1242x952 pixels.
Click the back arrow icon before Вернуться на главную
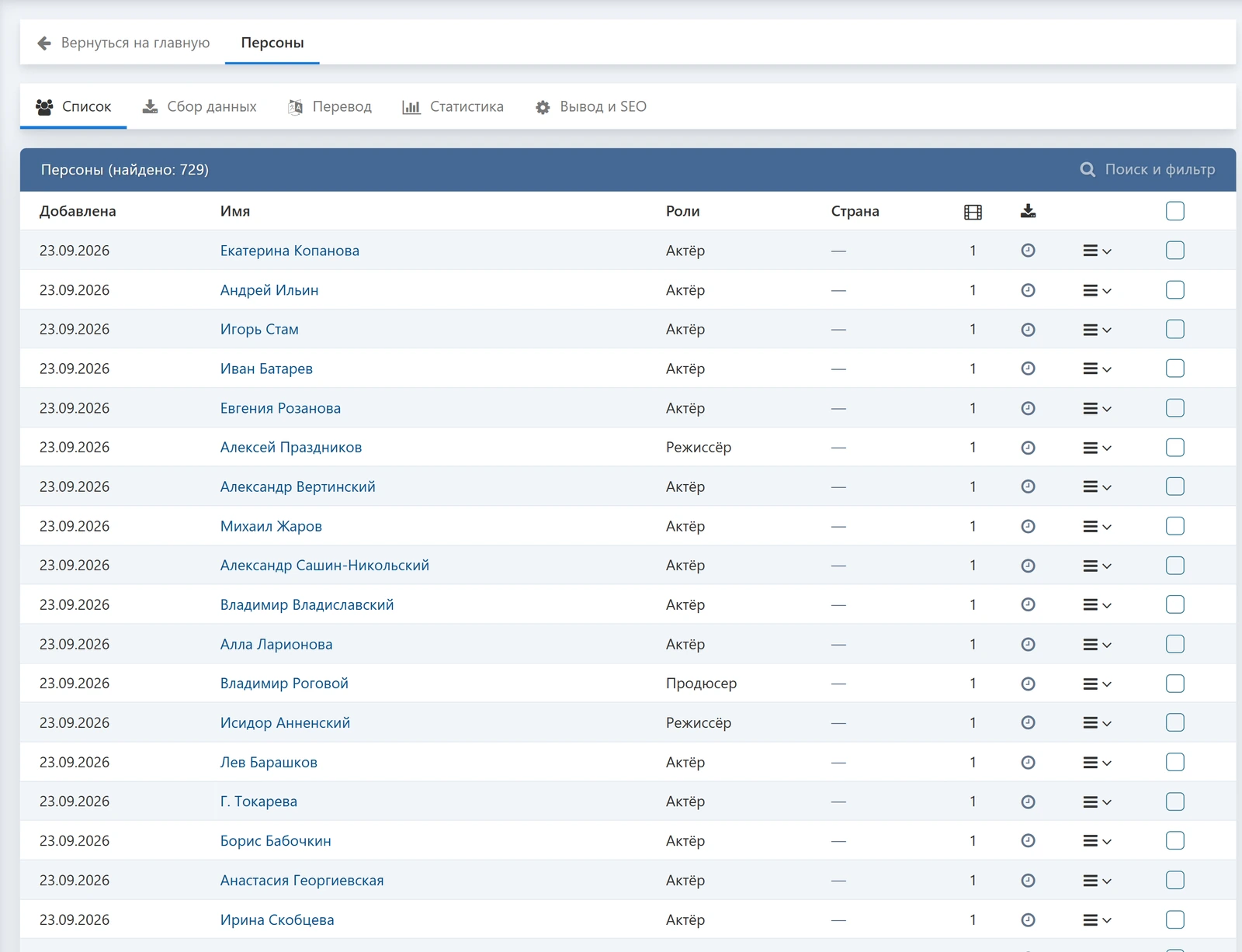44,43
